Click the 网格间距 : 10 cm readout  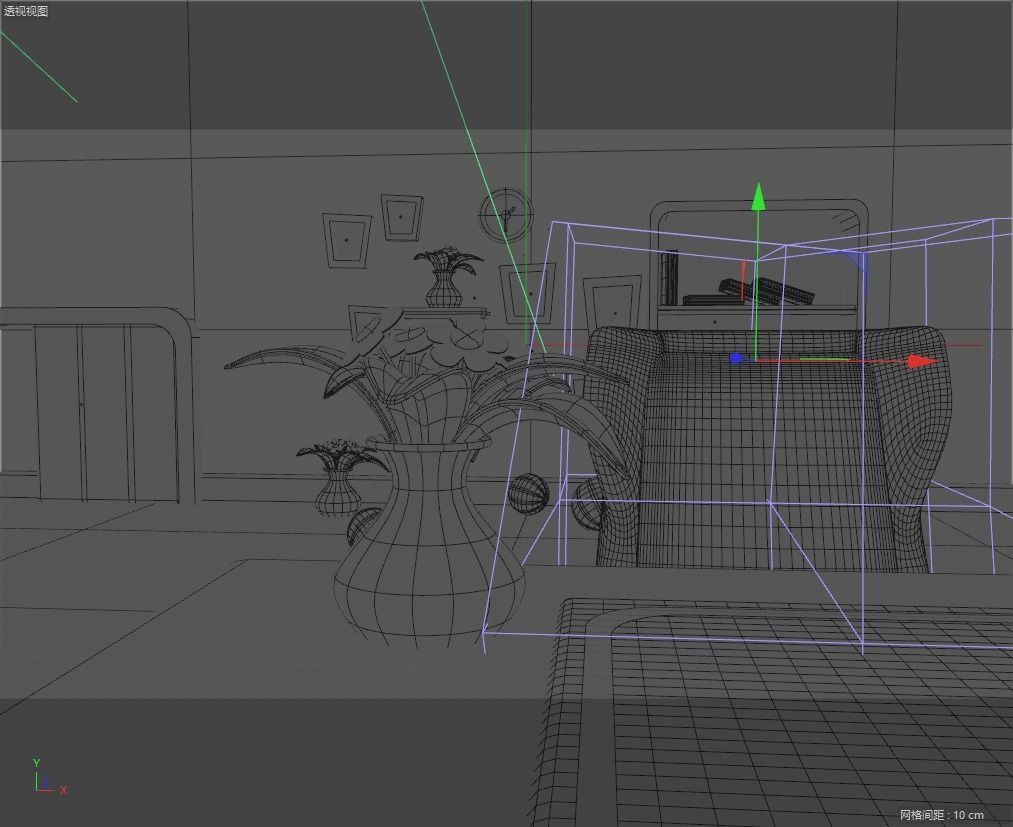click(941, 815)
